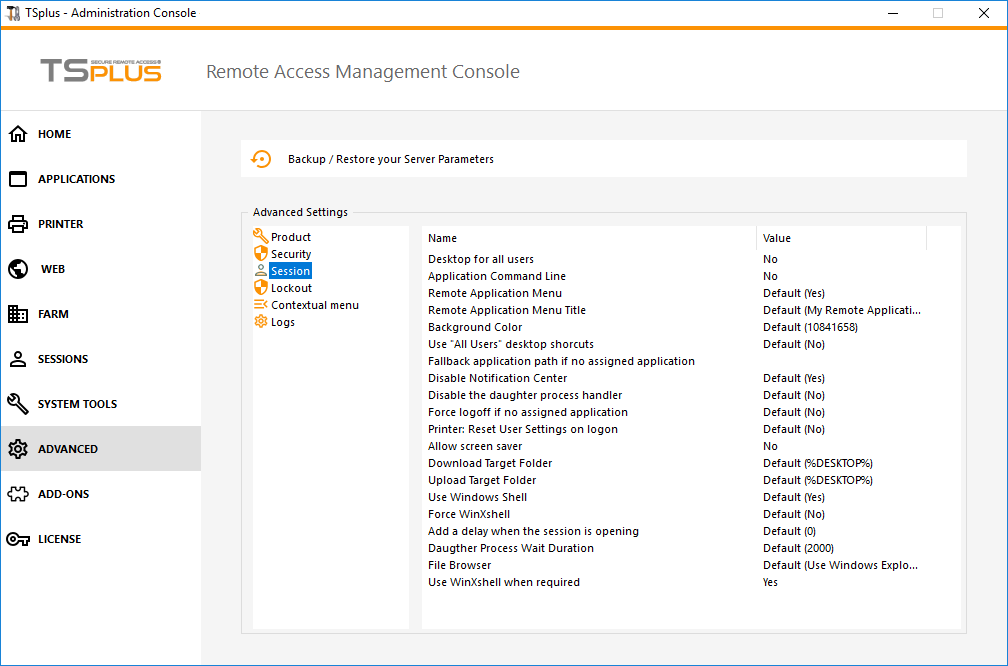The height and width of the screenshot is (666, 1008).
Task: Go to the Sessions menu section
Action: [x=63, y=359]
